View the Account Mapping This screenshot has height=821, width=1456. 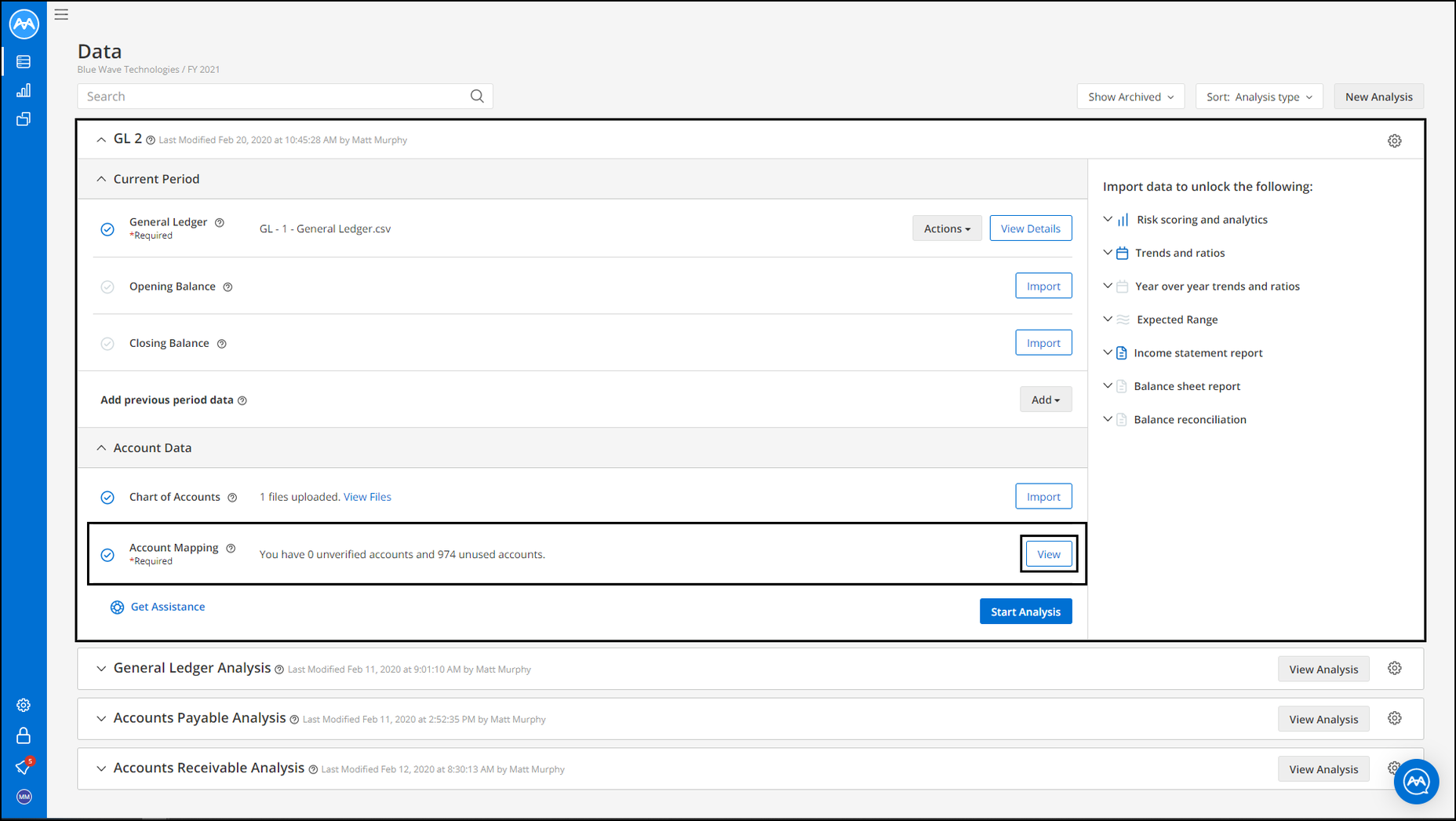point(1049,554)
